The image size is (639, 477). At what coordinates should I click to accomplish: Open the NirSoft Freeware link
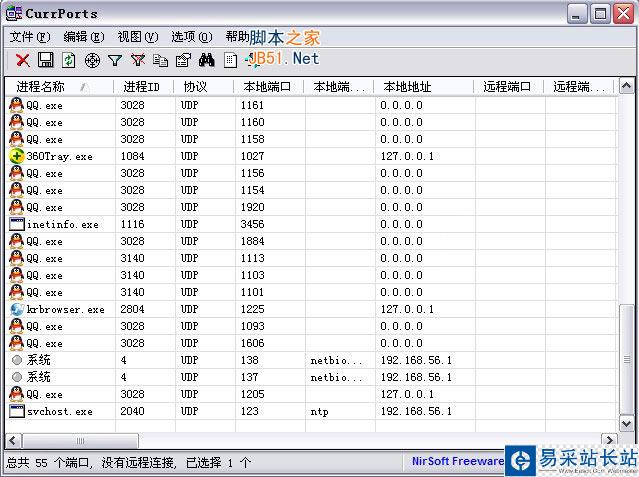point(458,461)
